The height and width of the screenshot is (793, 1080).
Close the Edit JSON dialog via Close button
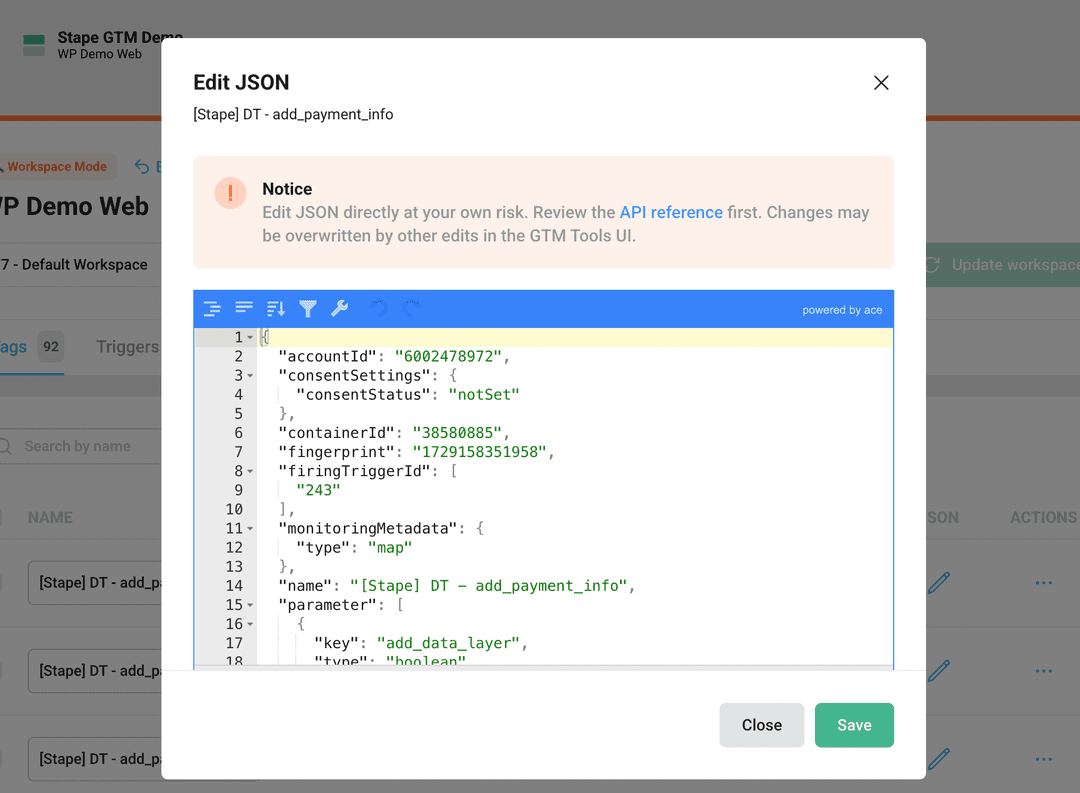pos(761,724)
